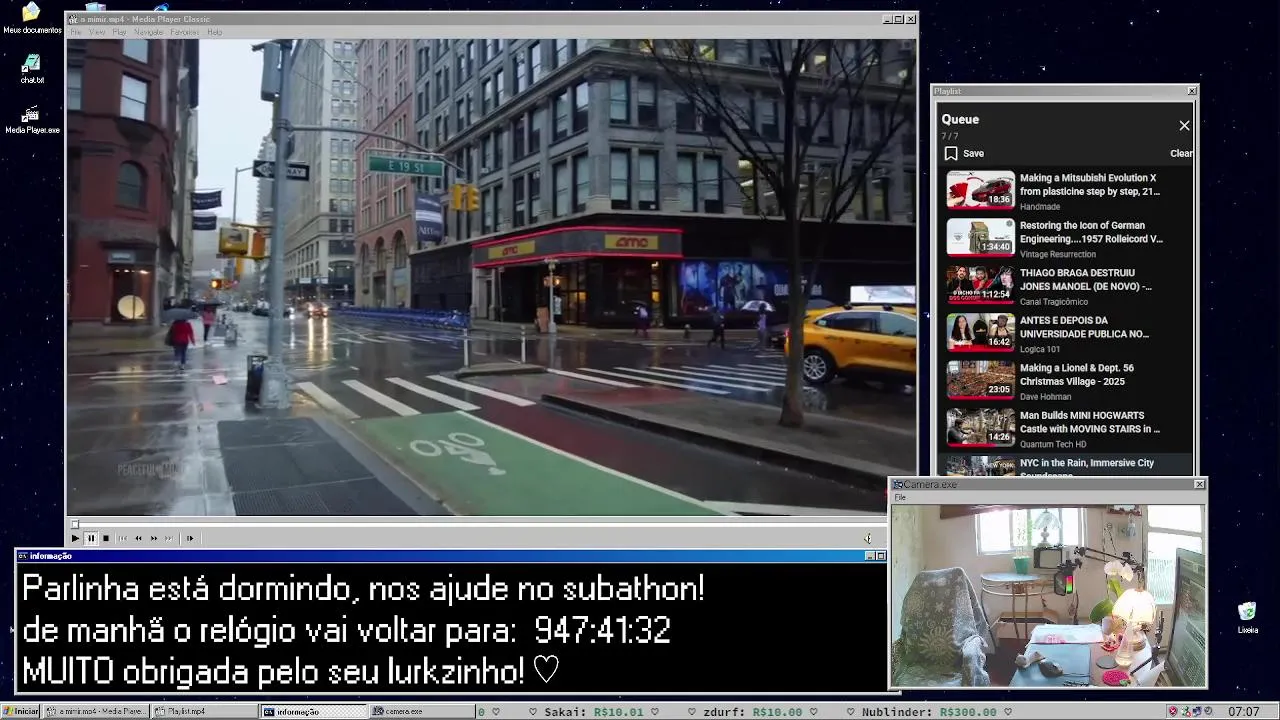
Task: Switch to the camera.exe taskbar button
Action: click(423, 711)
